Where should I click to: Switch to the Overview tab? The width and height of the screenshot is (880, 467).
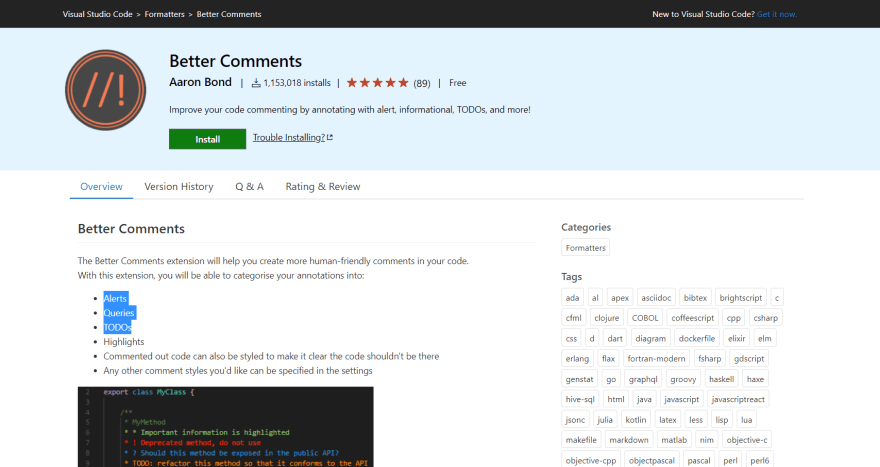pos(101,186)
